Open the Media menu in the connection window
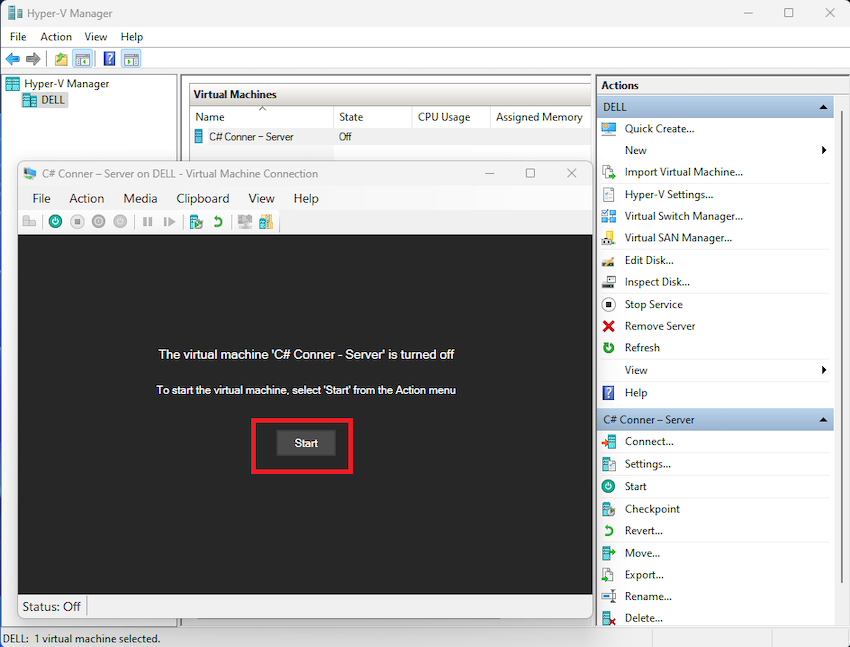Viewport: 850px width, 647px height. click(140, 198)
